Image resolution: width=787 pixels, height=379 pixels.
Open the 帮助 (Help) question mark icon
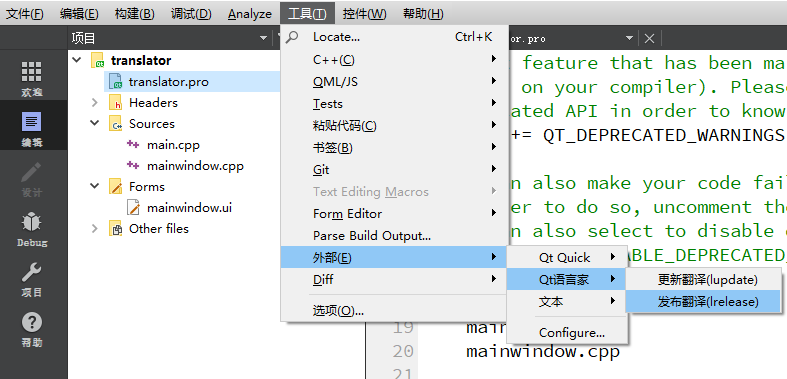tap(32, 322)
